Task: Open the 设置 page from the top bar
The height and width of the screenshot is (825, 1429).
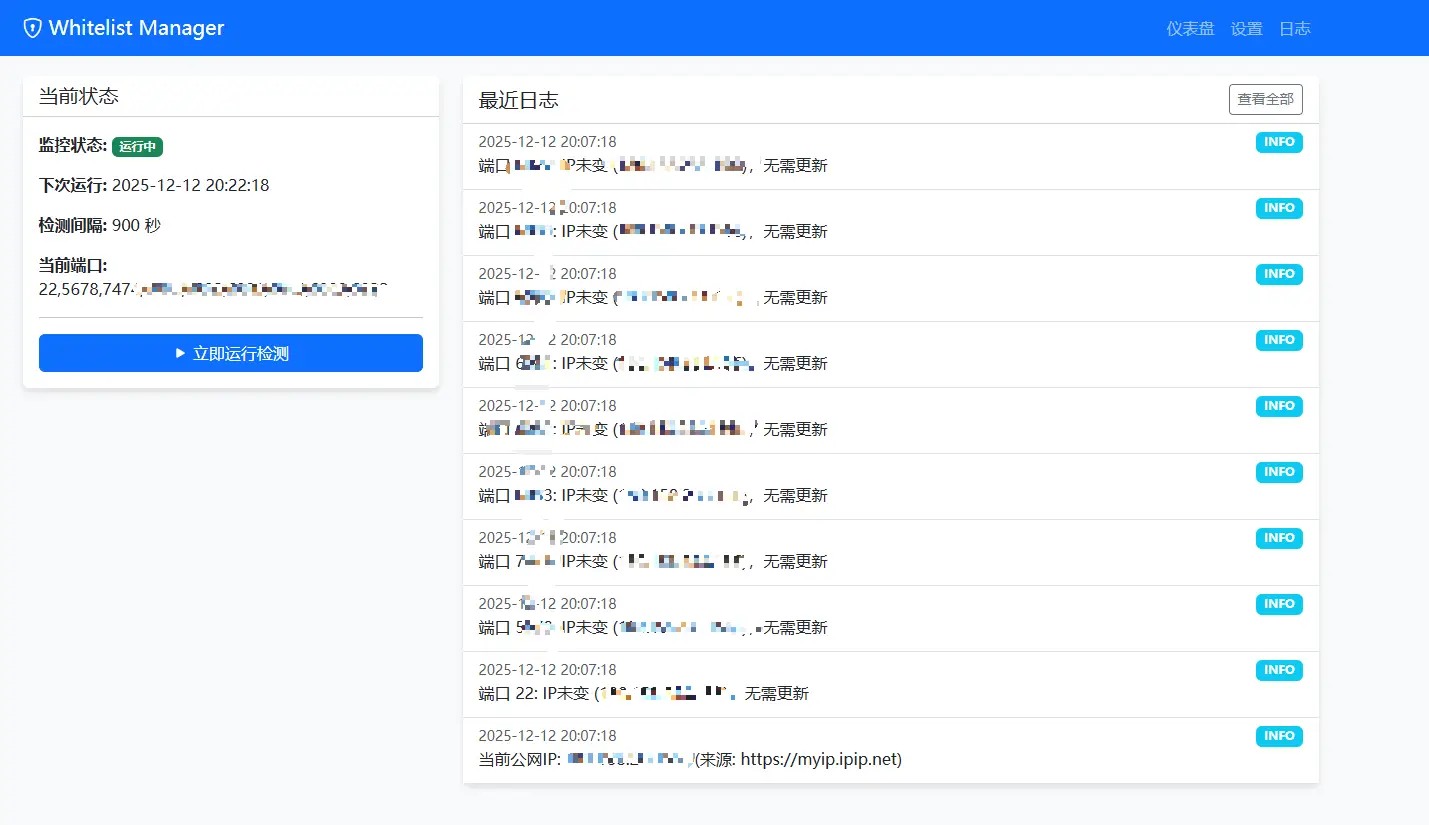Action: (x=1246, y=28)
